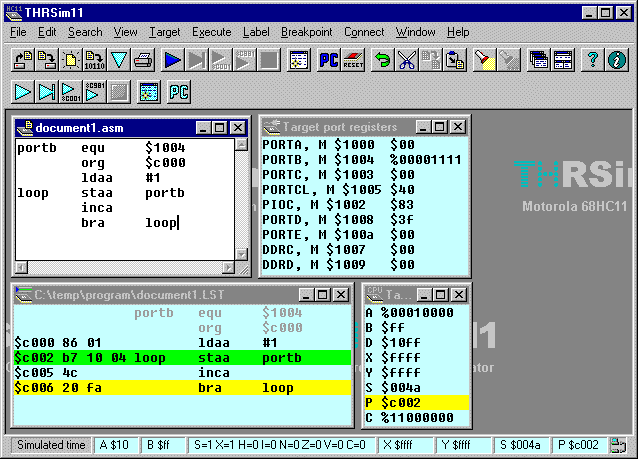Click the Paste clipboard icon
The image size is (638, 459).
[455, 59]
